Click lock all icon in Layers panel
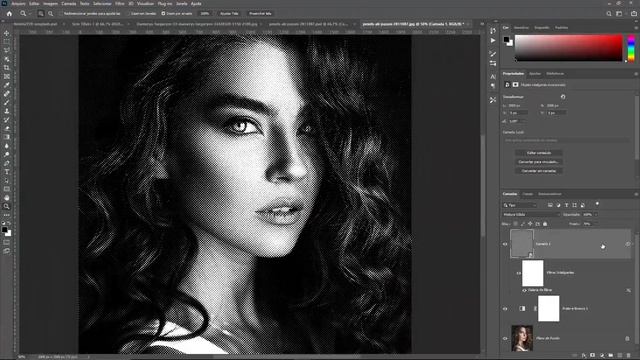The image size is (640, 360). pos(545,224)
